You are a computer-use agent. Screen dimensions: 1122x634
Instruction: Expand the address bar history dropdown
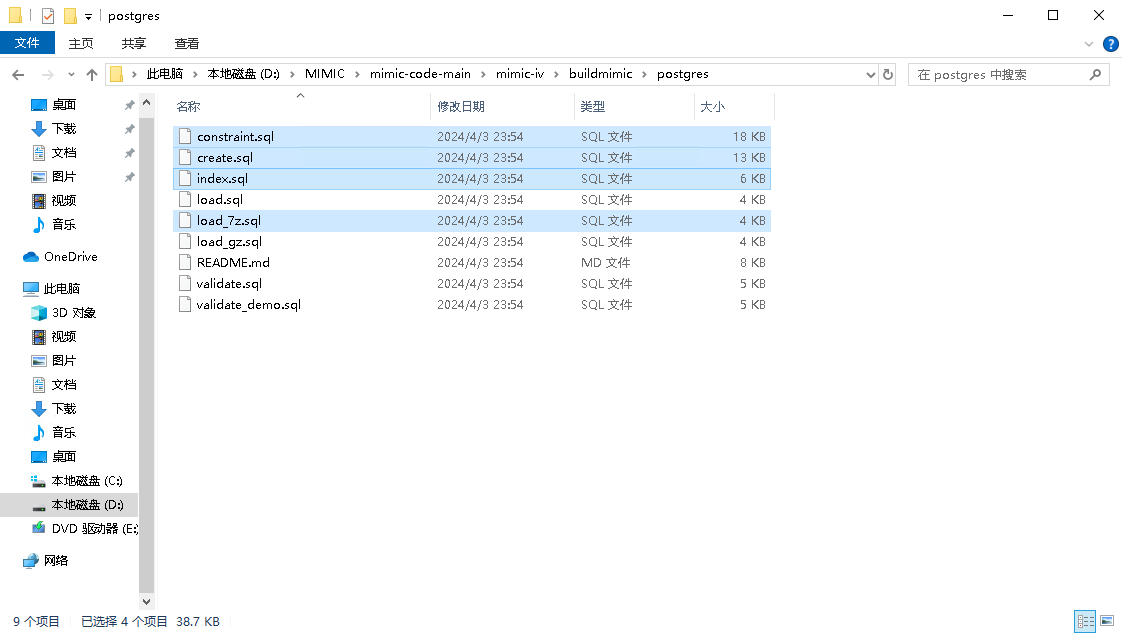tap(870, 74)
